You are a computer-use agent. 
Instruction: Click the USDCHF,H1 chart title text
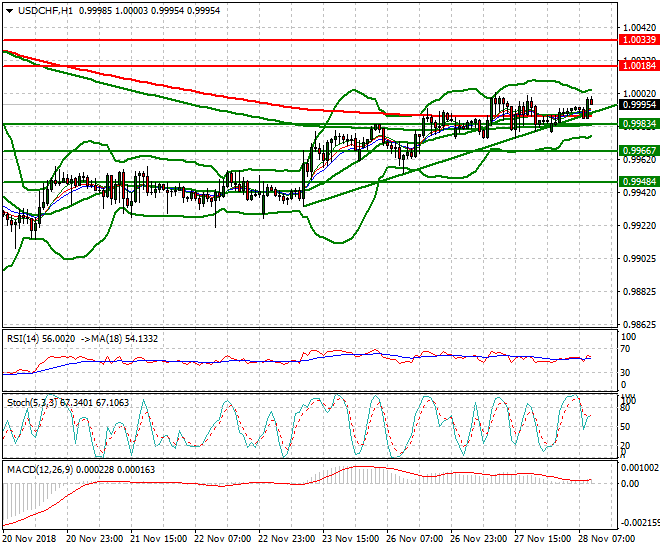point(45,11)
